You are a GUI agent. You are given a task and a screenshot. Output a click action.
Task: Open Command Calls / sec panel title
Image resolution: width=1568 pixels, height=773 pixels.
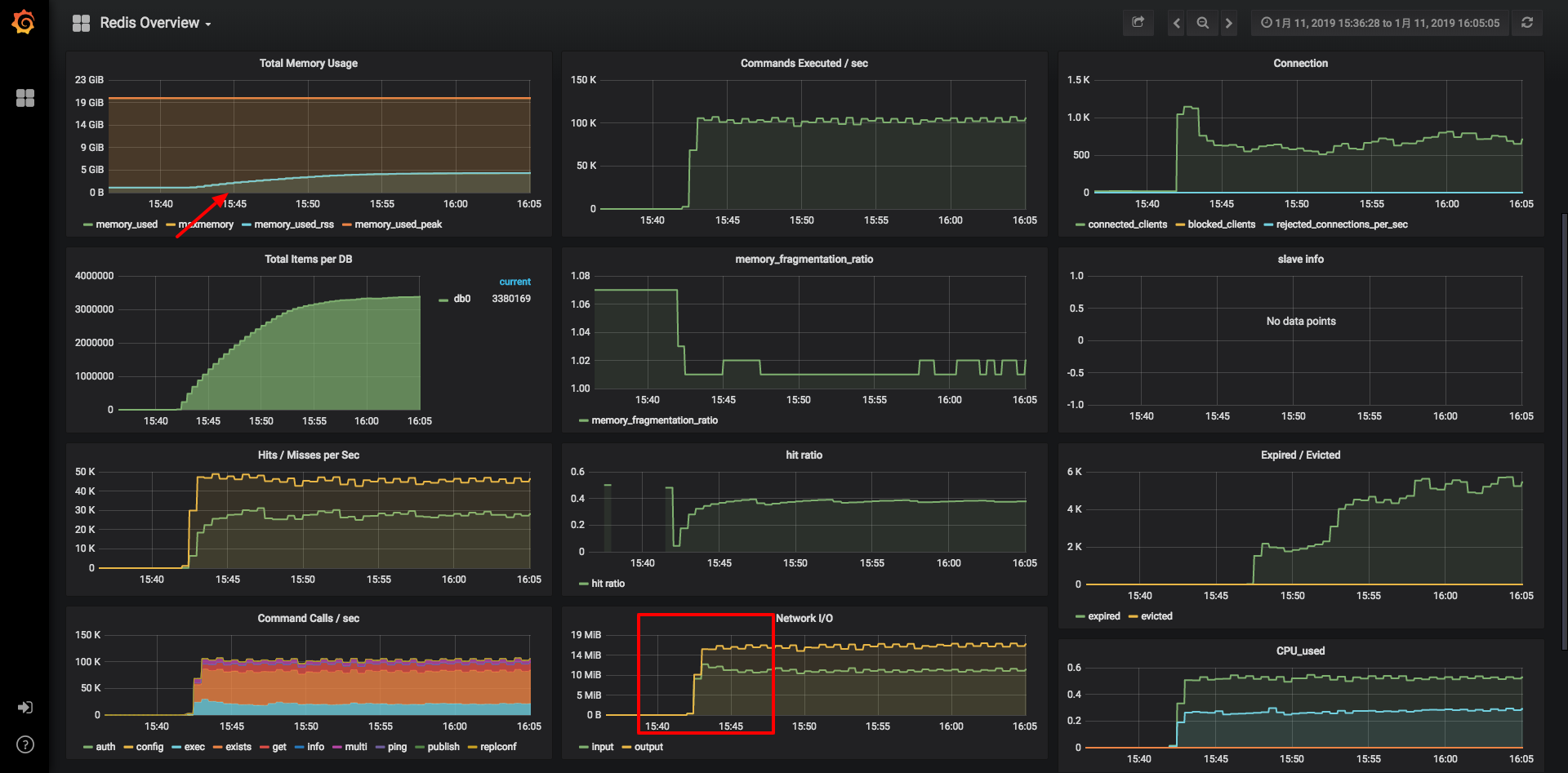(x=309, y=618)
